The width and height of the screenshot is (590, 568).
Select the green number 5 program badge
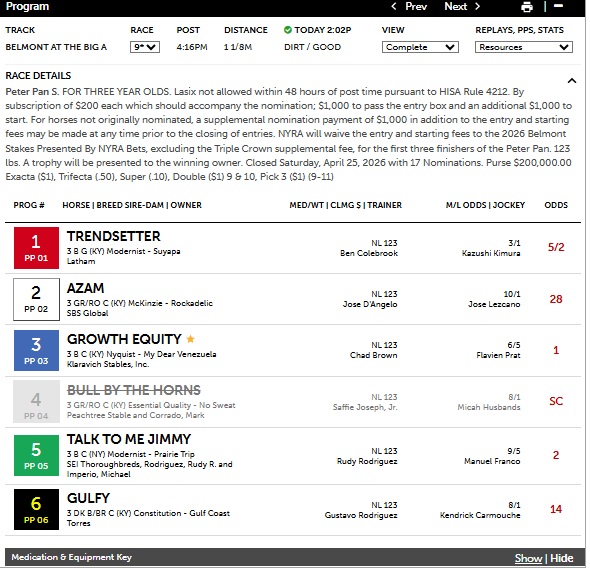click(36, 455)
